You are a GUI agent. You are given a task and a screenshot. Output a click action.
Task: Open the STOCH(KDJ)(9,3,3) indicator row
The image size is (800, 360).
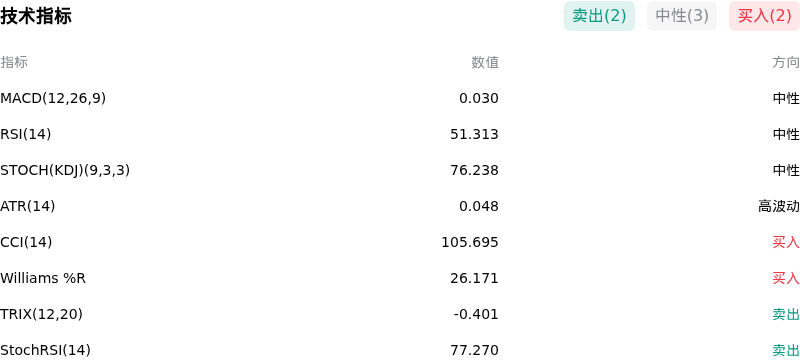point(400,170)
